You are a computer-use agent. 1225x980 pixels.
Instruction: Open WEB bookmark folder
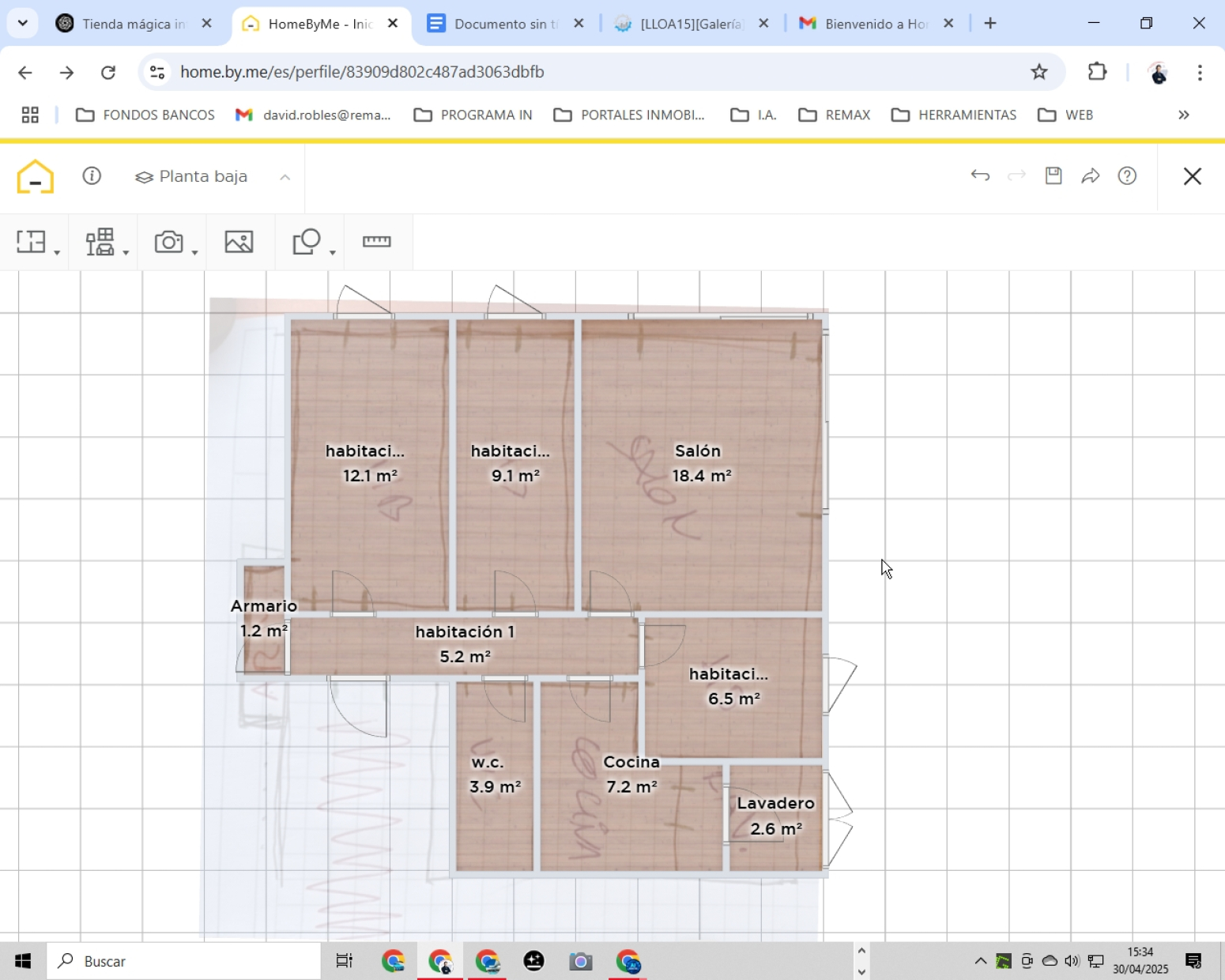[1065, 115]
